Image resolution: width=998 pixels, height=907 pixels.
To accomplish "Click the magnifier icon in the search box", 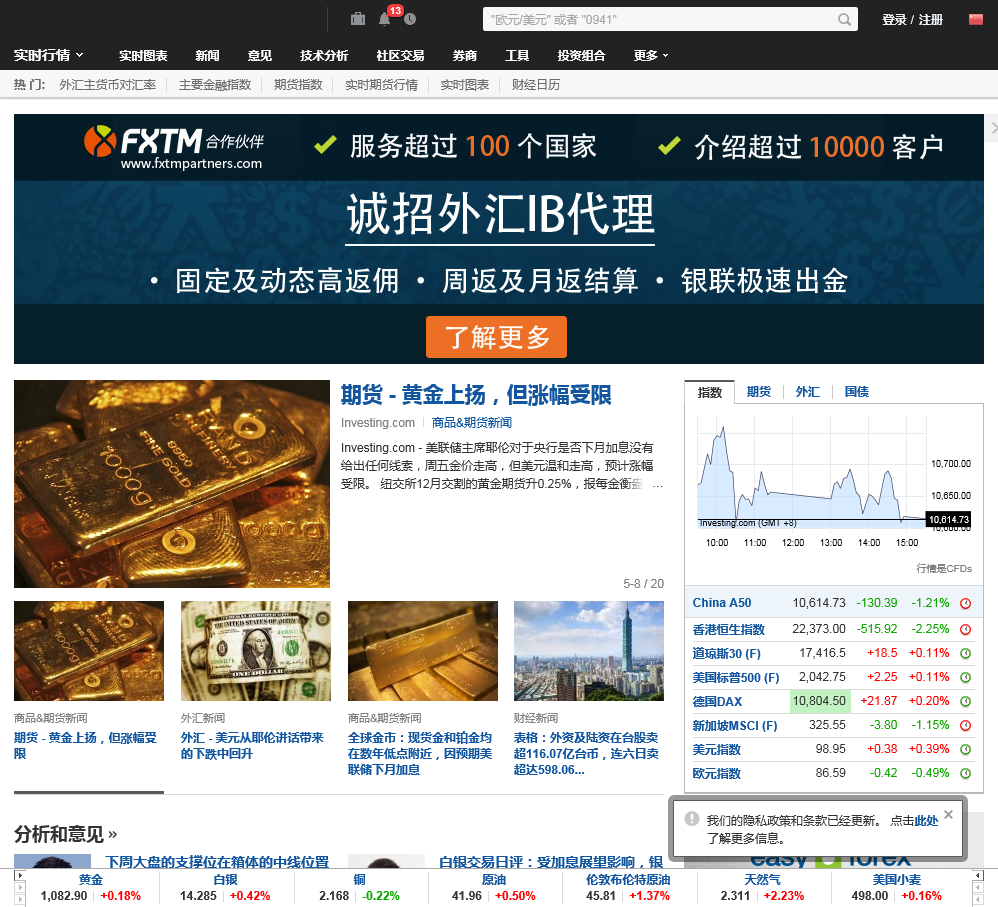I will pyautogui.click(x=843, y=19).
